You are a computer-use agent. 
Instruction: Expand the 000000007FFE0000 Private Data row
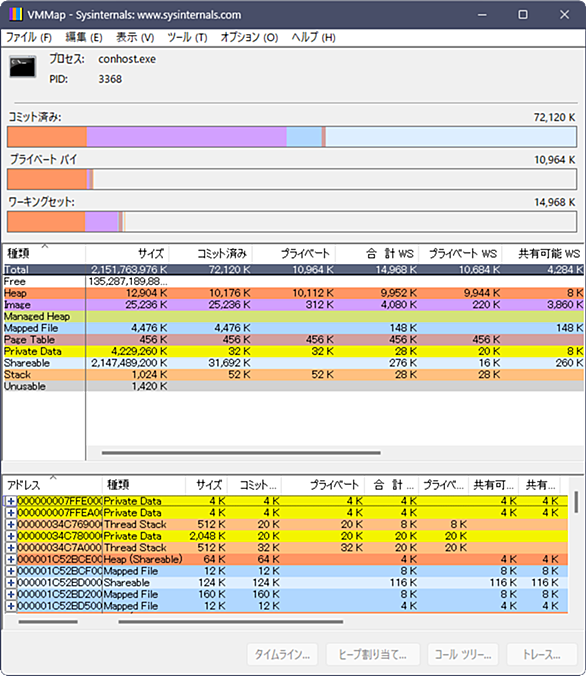click(x=11, y=501)
